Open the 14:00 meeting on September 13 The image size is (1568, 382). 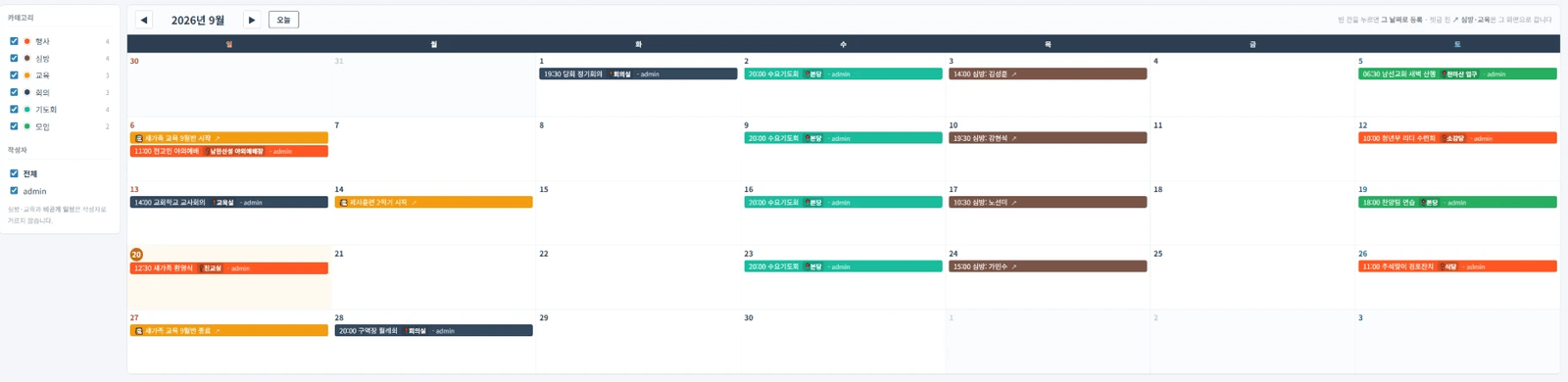pyautogui.click(x=228, y=202)
